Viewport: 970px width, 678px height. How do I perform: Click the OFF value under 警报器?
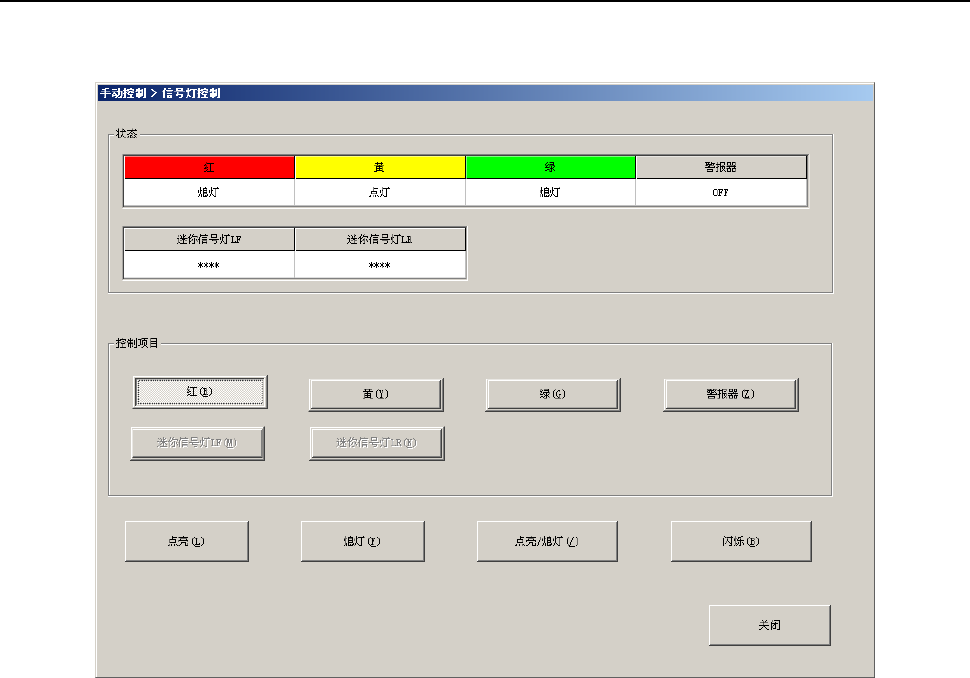tap(721, 192)
